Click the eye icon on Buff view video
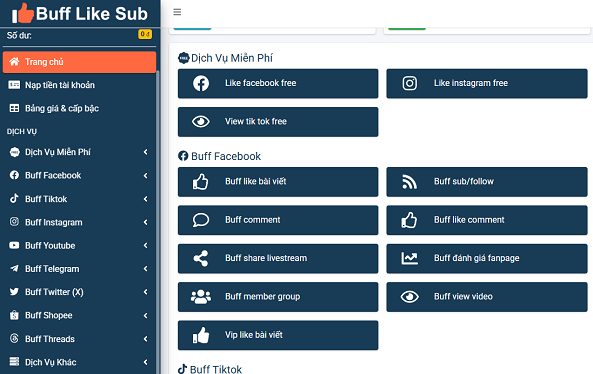Viewport: 593px width, 374px height. click(410, 297)
